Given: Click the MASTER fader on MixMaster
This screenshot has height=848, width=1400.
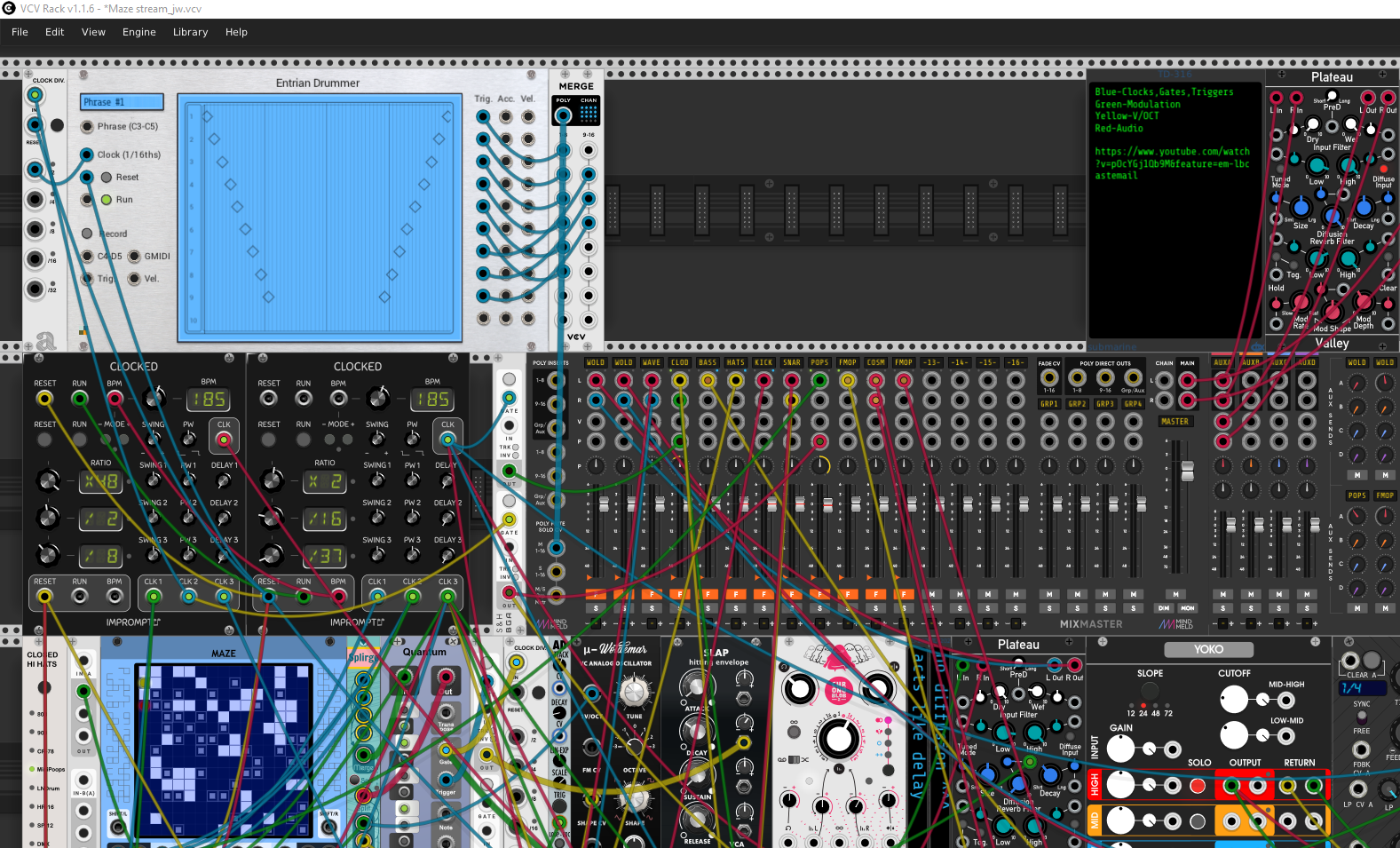Looking at the screenshot, I should (1187, 471).
